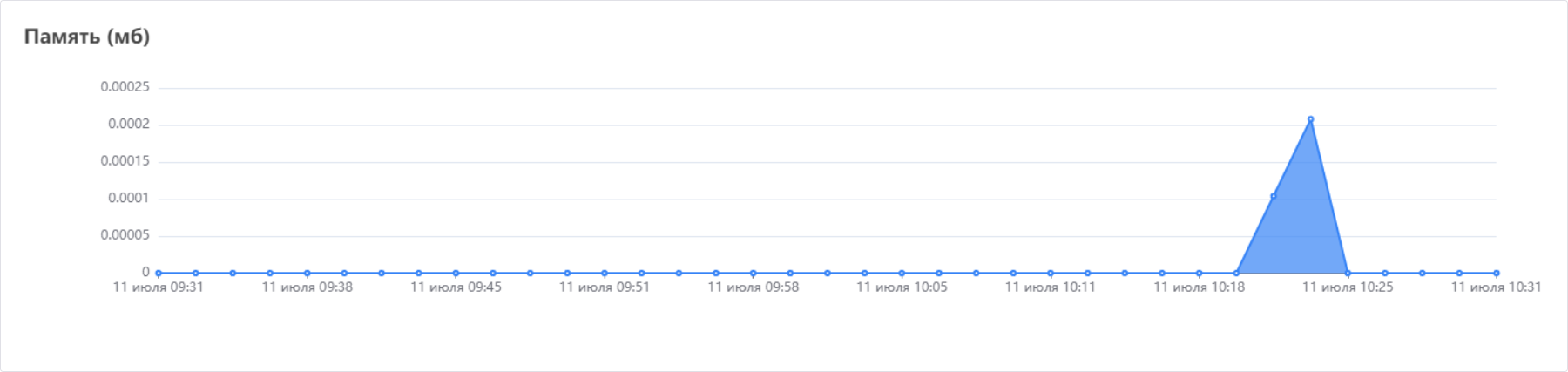Click the zero data point above 09:45 label
1568x372 pixels.
click(456, 273)
